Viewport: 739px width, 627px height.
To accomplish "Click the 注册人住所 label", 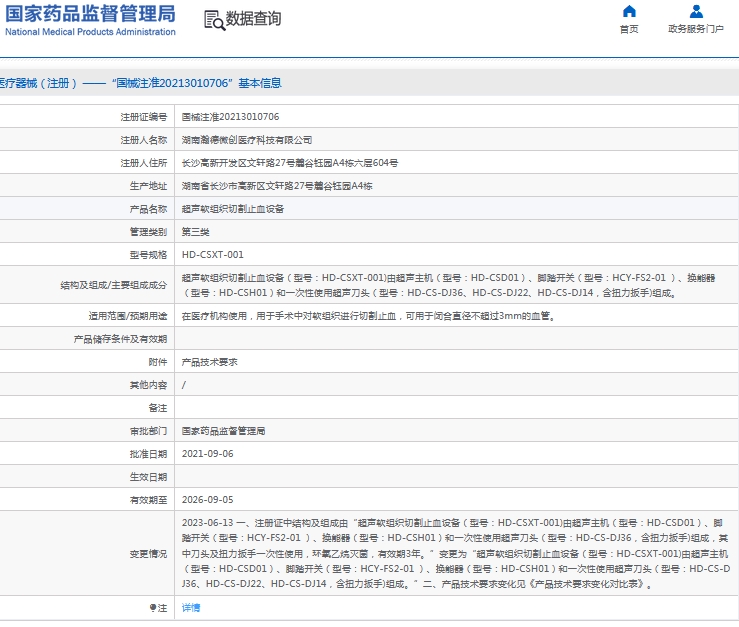I will click(x=144, y=163).
